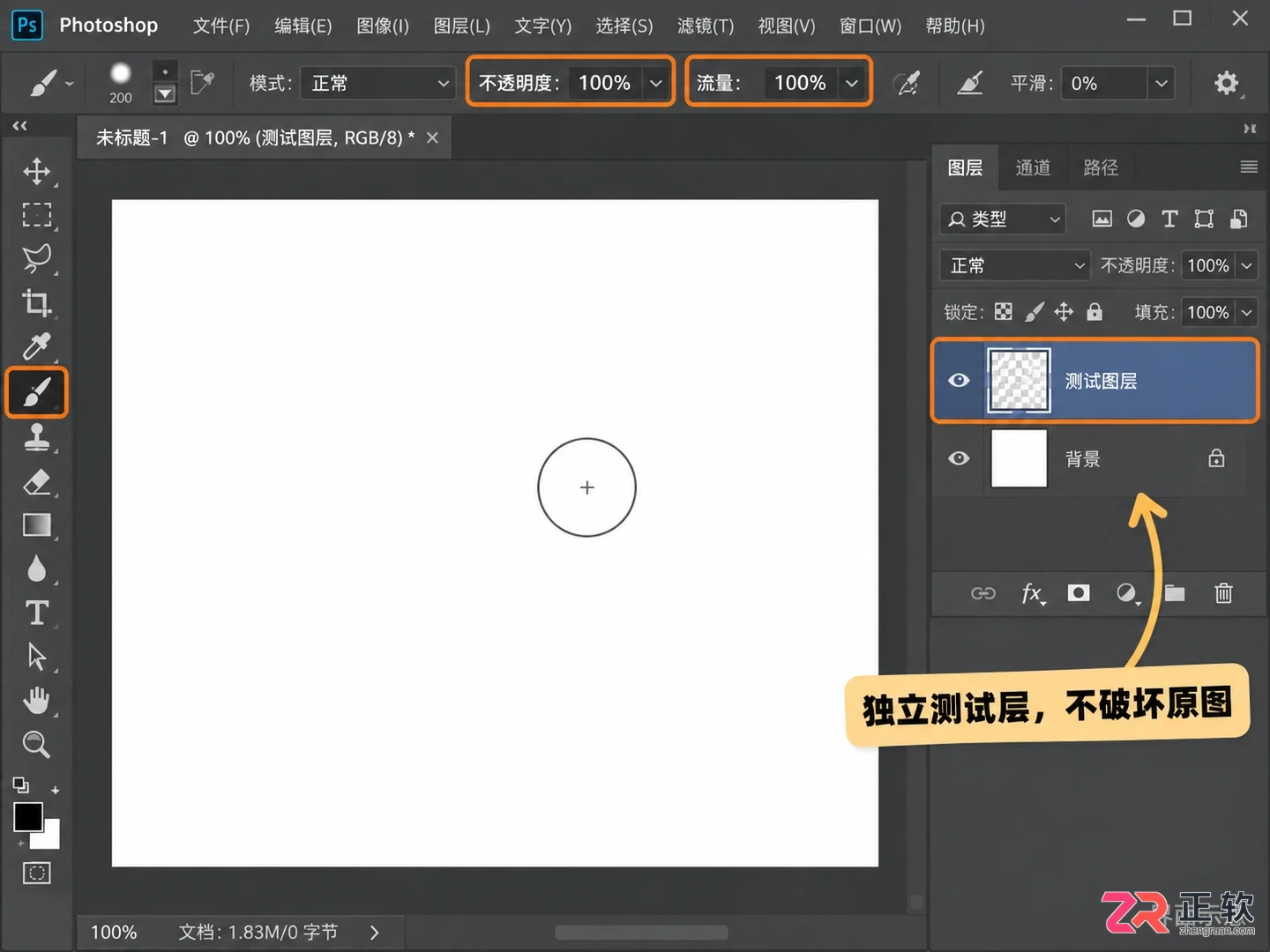Create a new group folder
The height and width of the screenshot is (952, 1270).
click(1175, 593)
